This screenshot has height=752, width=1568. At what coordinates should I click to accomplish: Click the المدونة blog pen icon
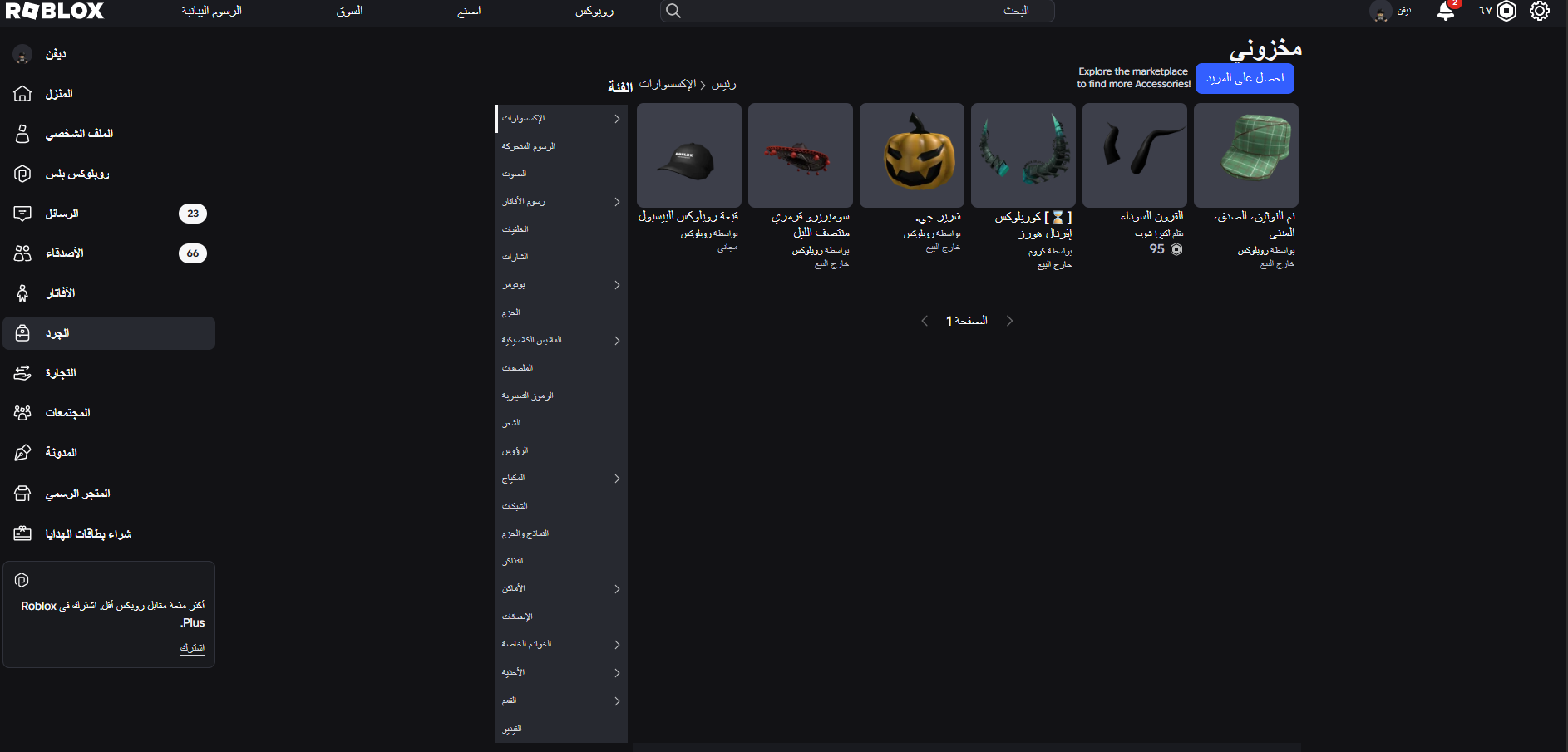point(22,453)
